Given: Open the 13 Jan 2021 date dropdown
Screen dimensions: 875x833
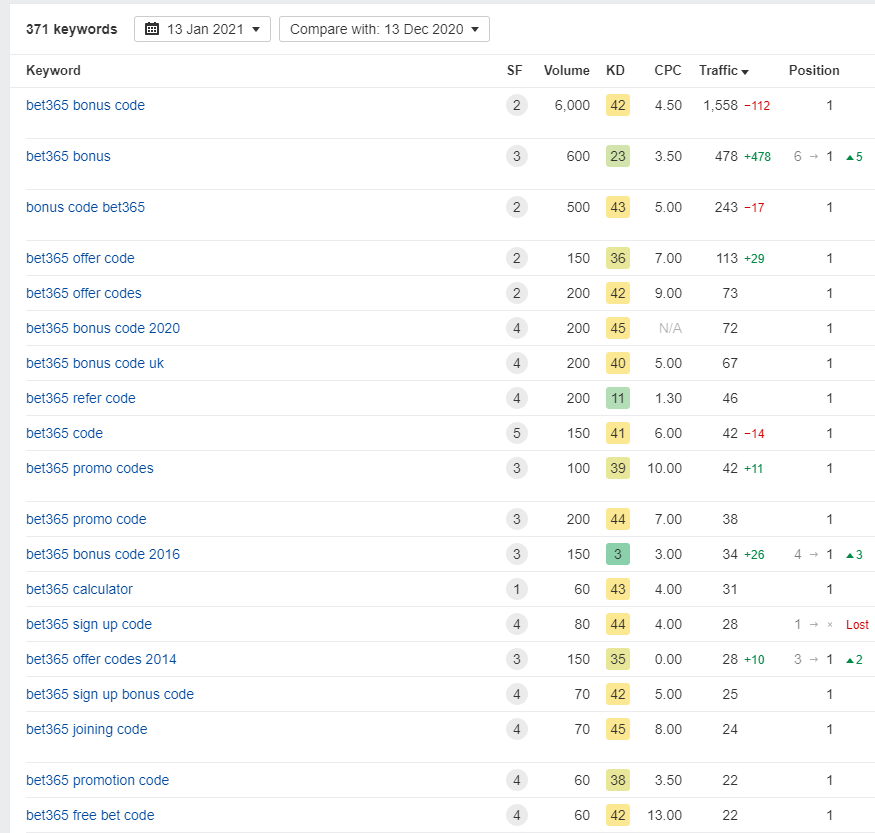Looking at the screenshot, I should coord(202,29).
